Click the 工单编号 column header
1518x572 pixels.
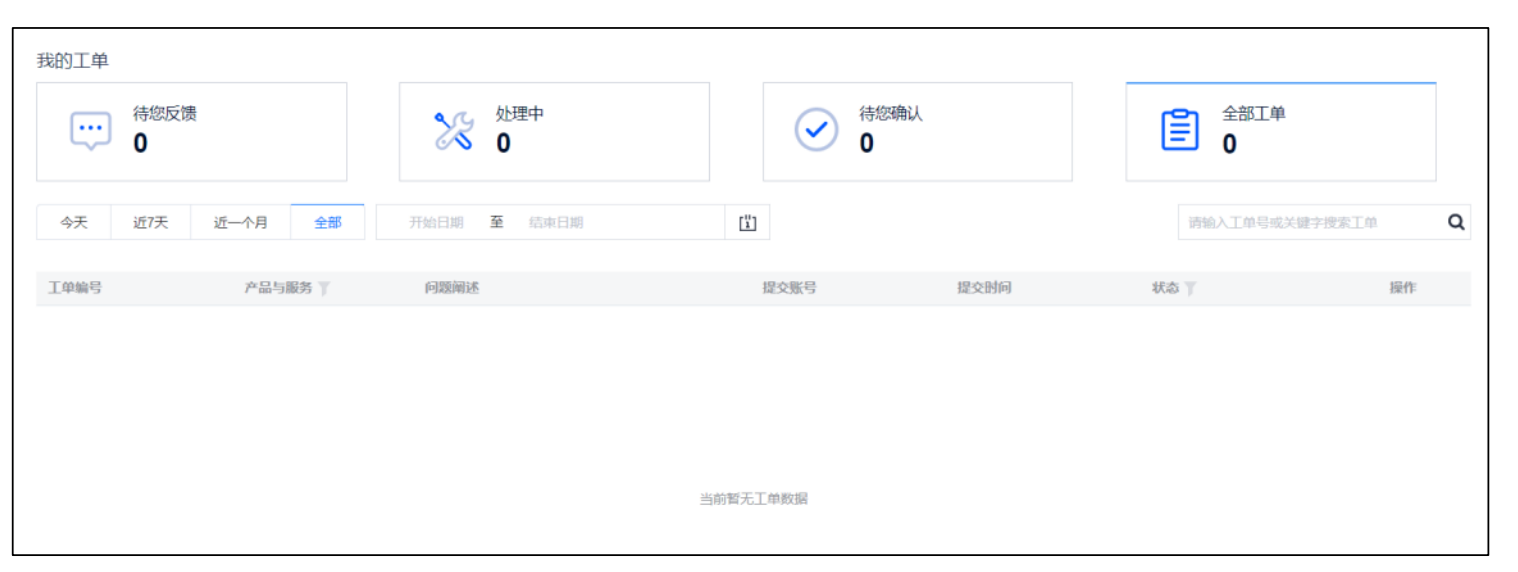[x=75, y=288]
